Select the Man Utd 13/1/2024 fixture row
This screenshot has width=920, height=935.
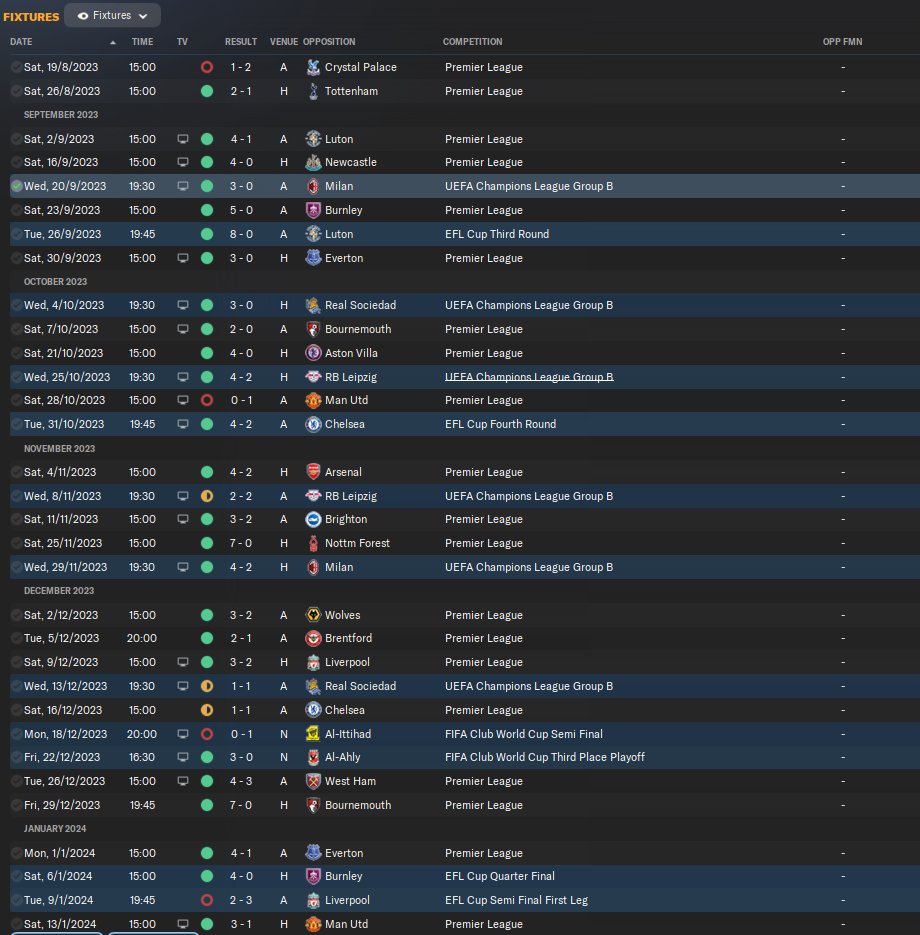point(464,924)
